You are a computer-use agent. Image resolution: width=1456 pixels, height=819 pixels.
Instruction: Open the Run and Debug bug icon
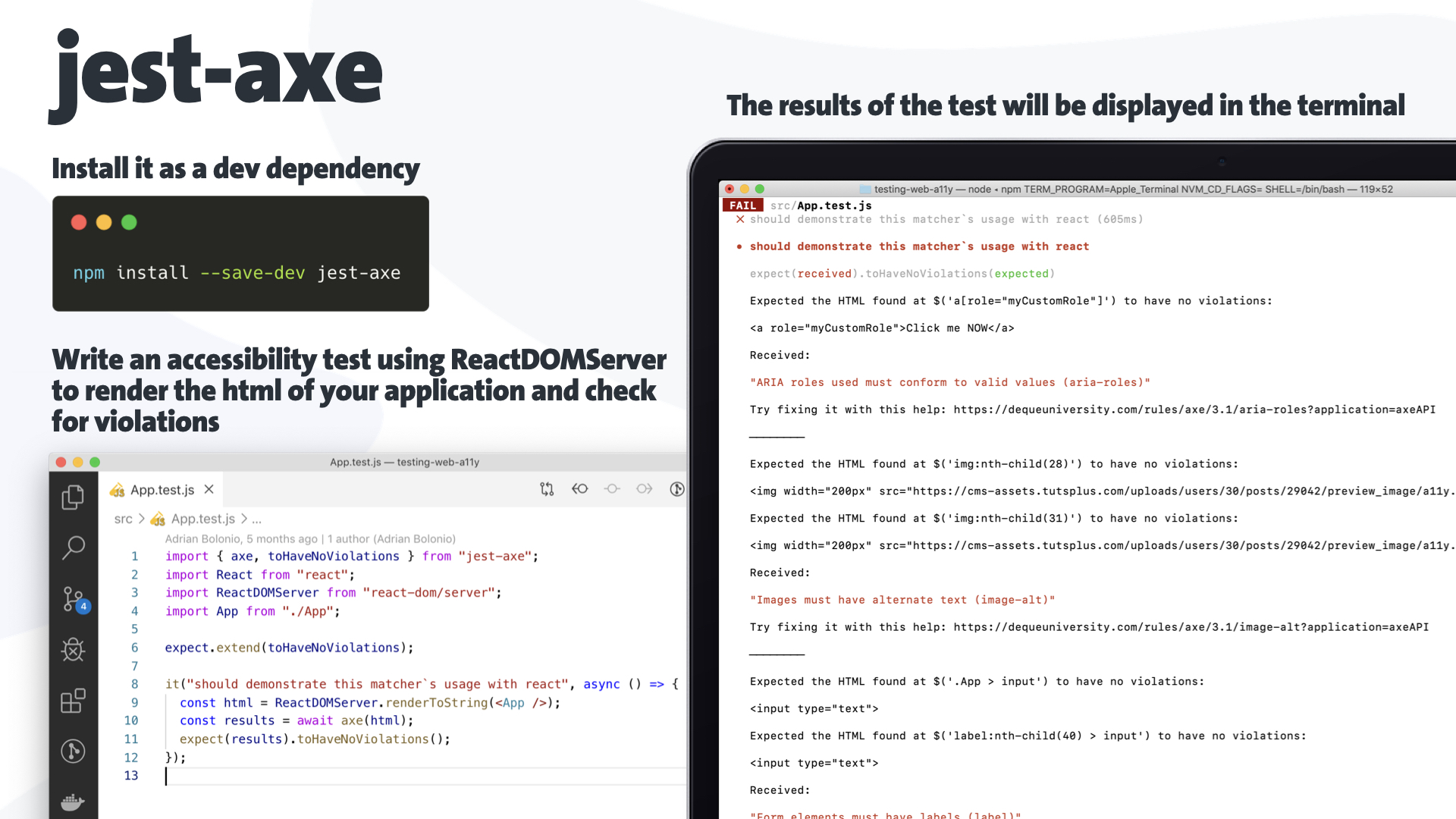tap(73, 649)
